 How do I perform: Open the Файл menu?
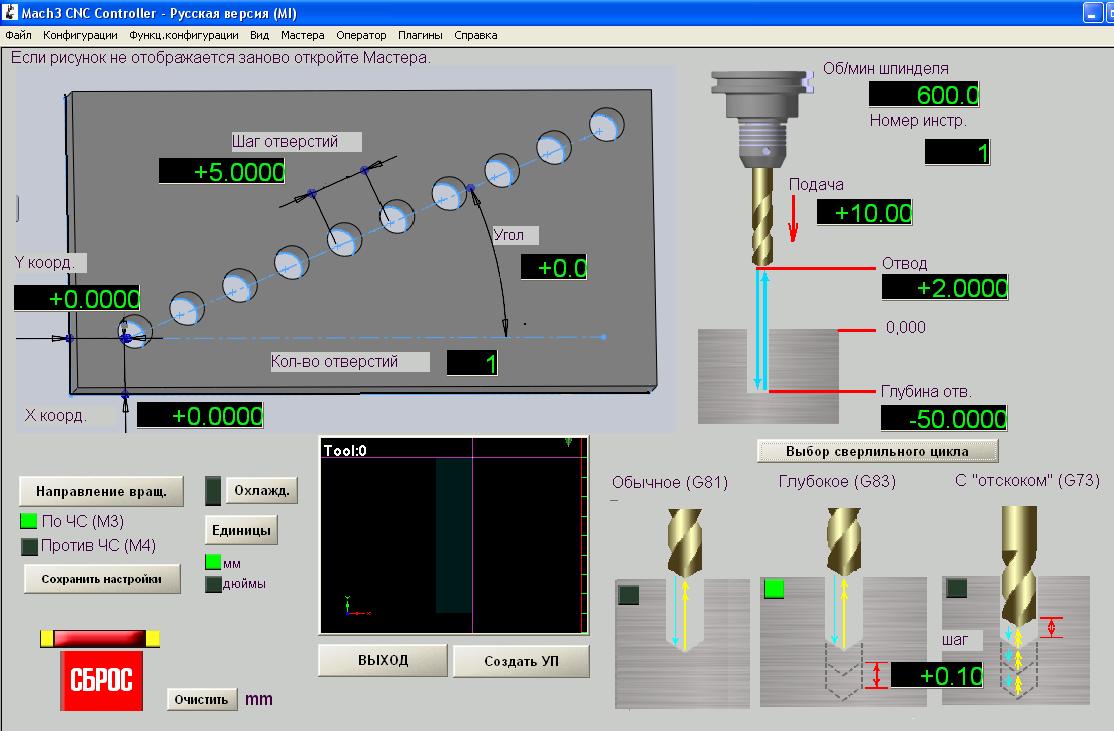(18, 35)
